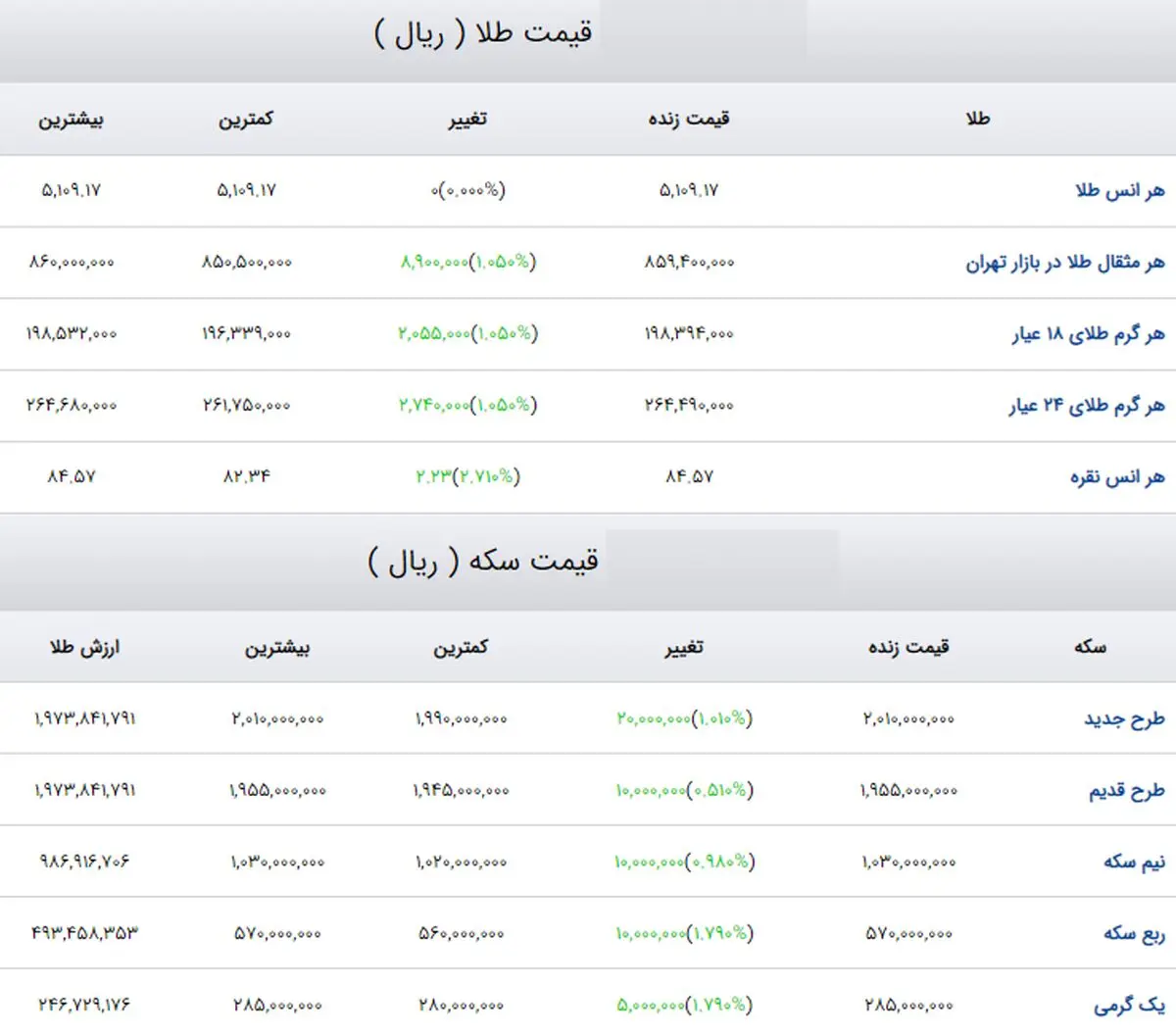Select the «نیم سکه» half coin link
Screen dimensions: 1176x1036
tap(1134, 862)
